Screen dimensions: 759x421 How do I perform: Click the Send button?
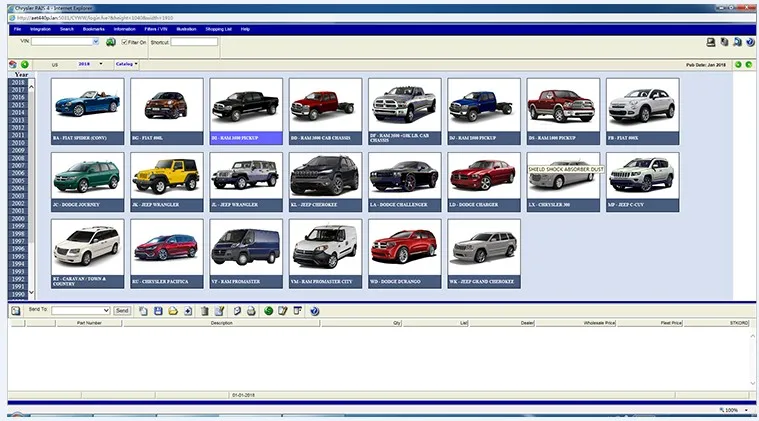[122, 311]
